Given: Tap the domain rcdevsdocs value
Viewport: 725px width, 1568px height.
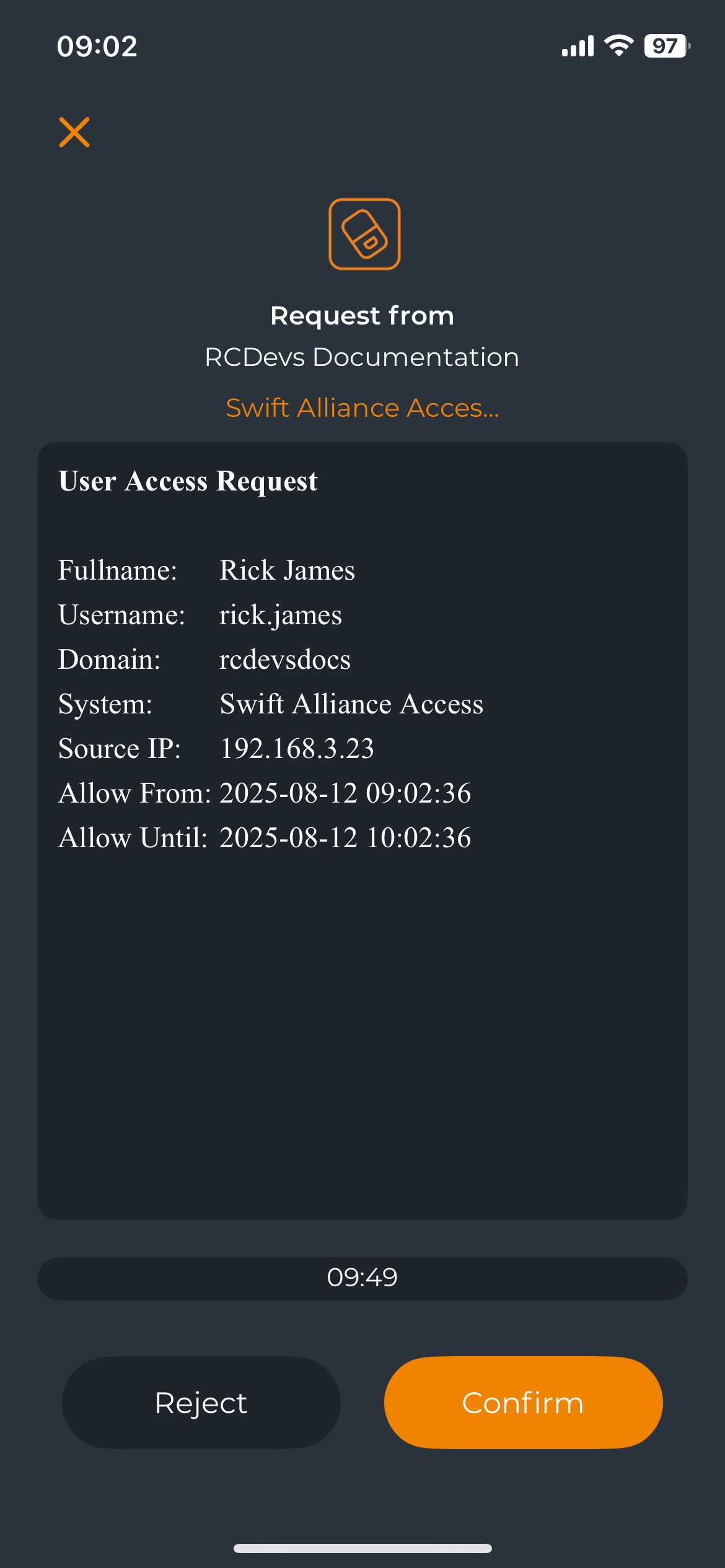Looking at the screenshot, I should pyautogui.click(x=285, y=659).
